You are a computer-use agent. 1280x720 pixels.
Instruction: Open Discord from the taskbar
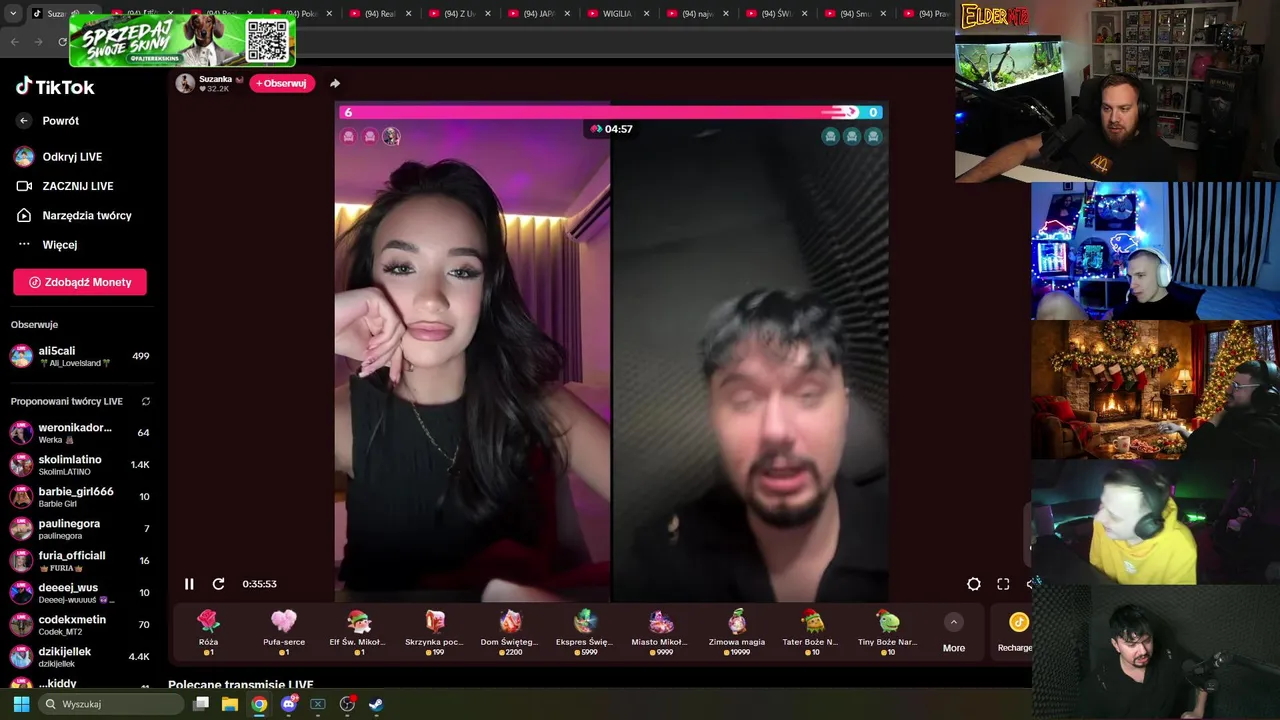point(289,704)
